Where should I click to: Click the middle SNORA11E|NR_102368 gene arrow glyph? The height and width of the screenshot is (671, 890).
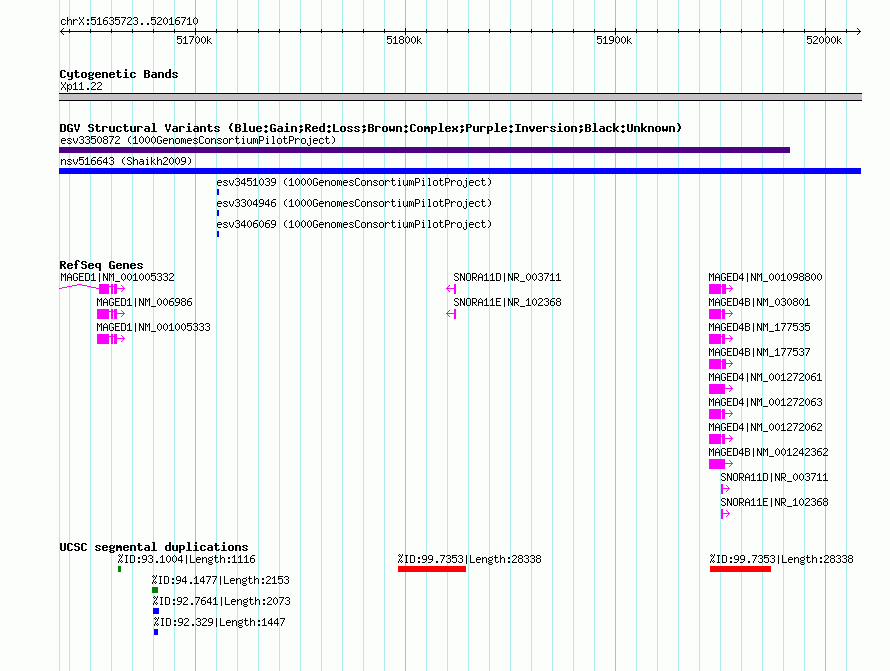[x=451, y=314]
